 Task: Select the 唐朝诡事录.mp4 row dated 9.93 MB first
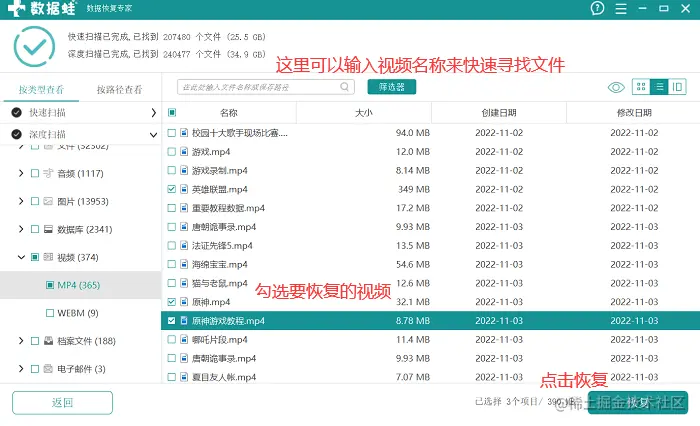coord(430,227)
